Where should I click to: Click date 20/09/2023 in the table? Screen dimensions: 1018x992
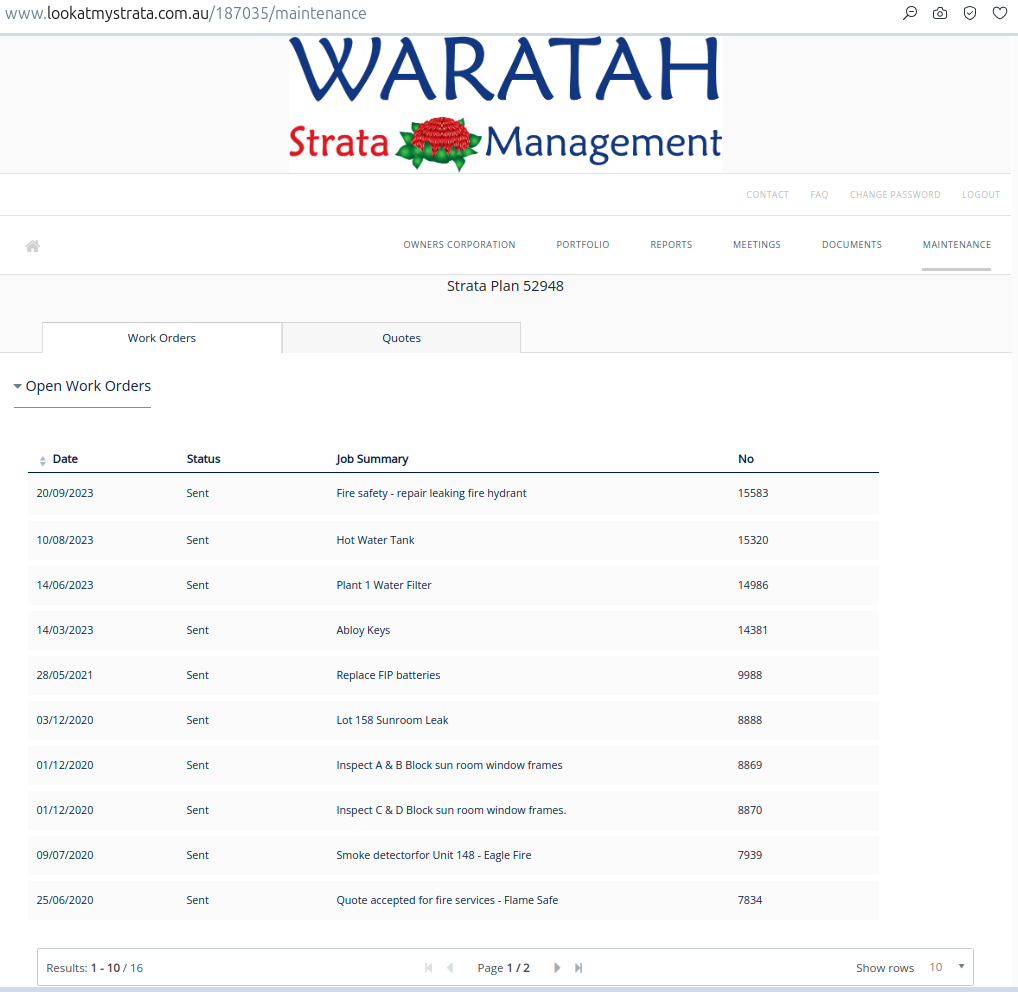coord(65,493)
